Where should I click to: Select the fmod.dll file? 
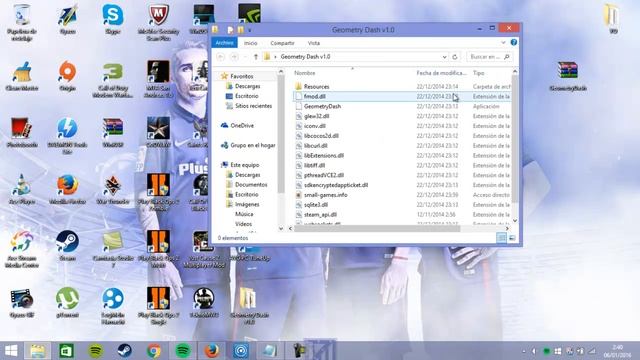tap(315, 96)
